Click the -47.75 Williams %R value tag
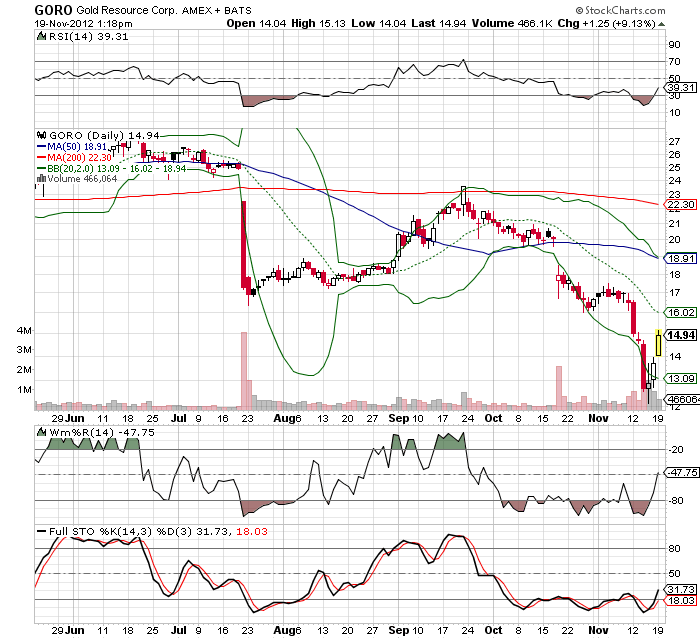The image size is (700, 639). tap(681, 472)
